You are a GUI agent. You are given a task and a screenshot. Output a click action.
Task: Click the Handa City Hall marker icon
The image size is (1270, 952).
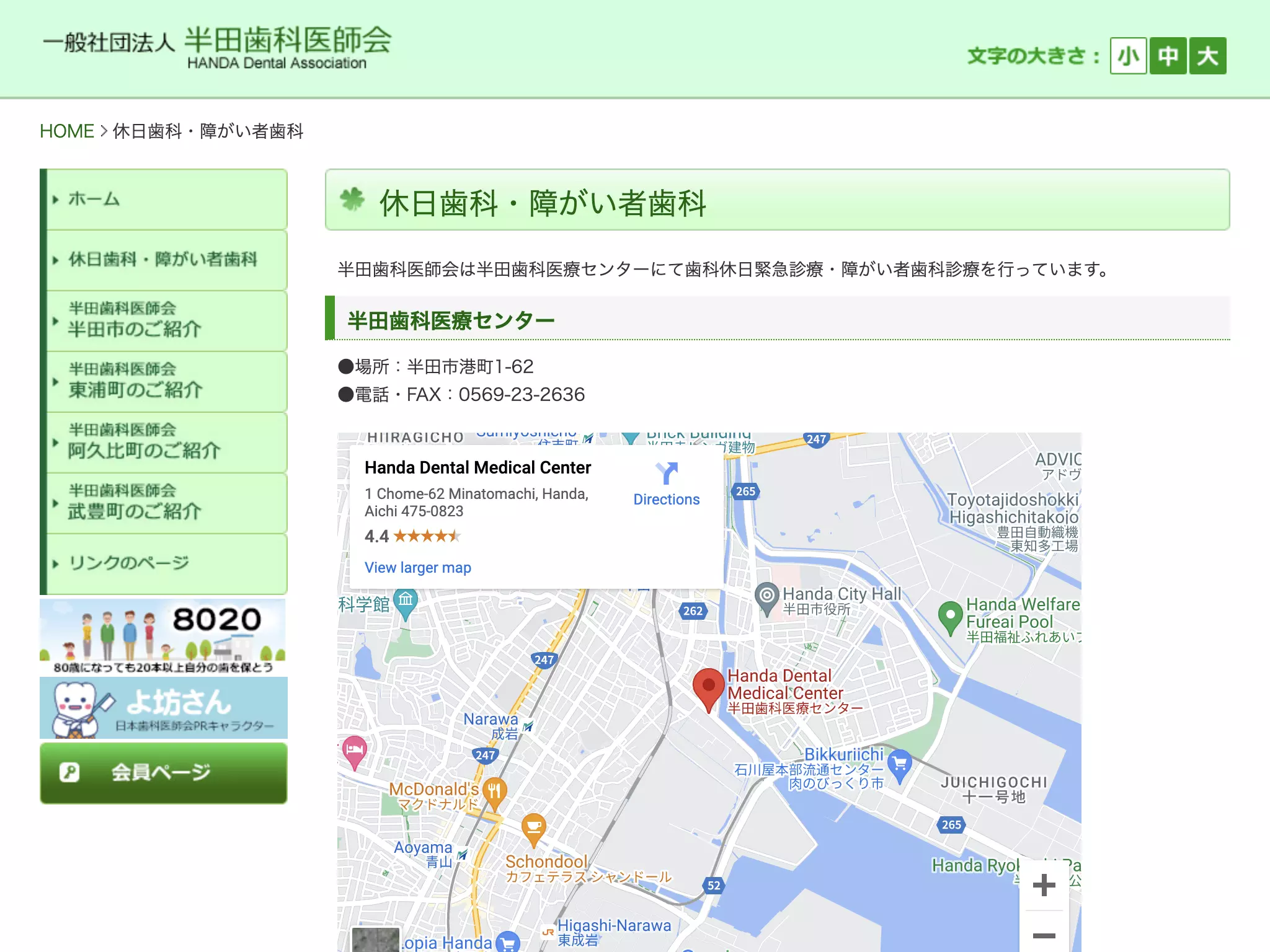(x=767, y=598)
